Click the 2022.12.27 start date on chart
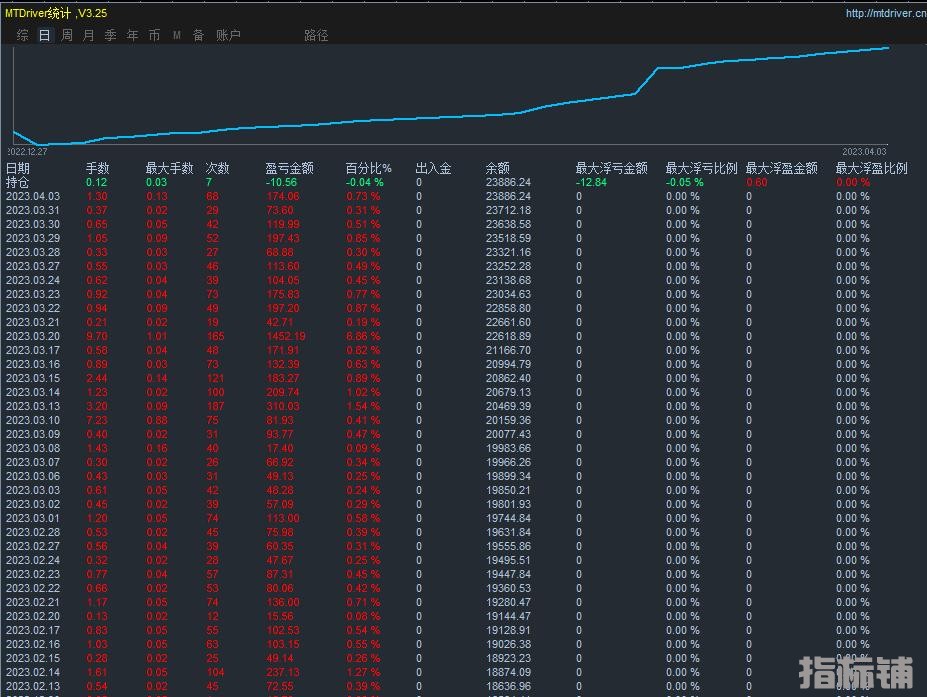 click(28, 152)
